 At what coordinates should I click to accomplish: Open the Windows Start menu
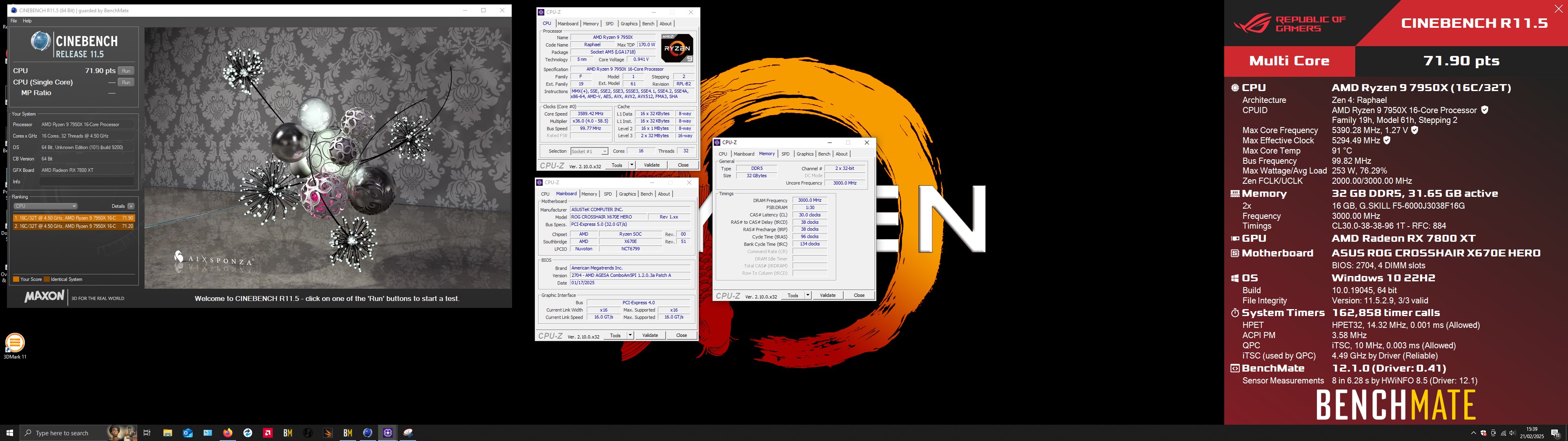pyautogui.click(x=10, y=433)
